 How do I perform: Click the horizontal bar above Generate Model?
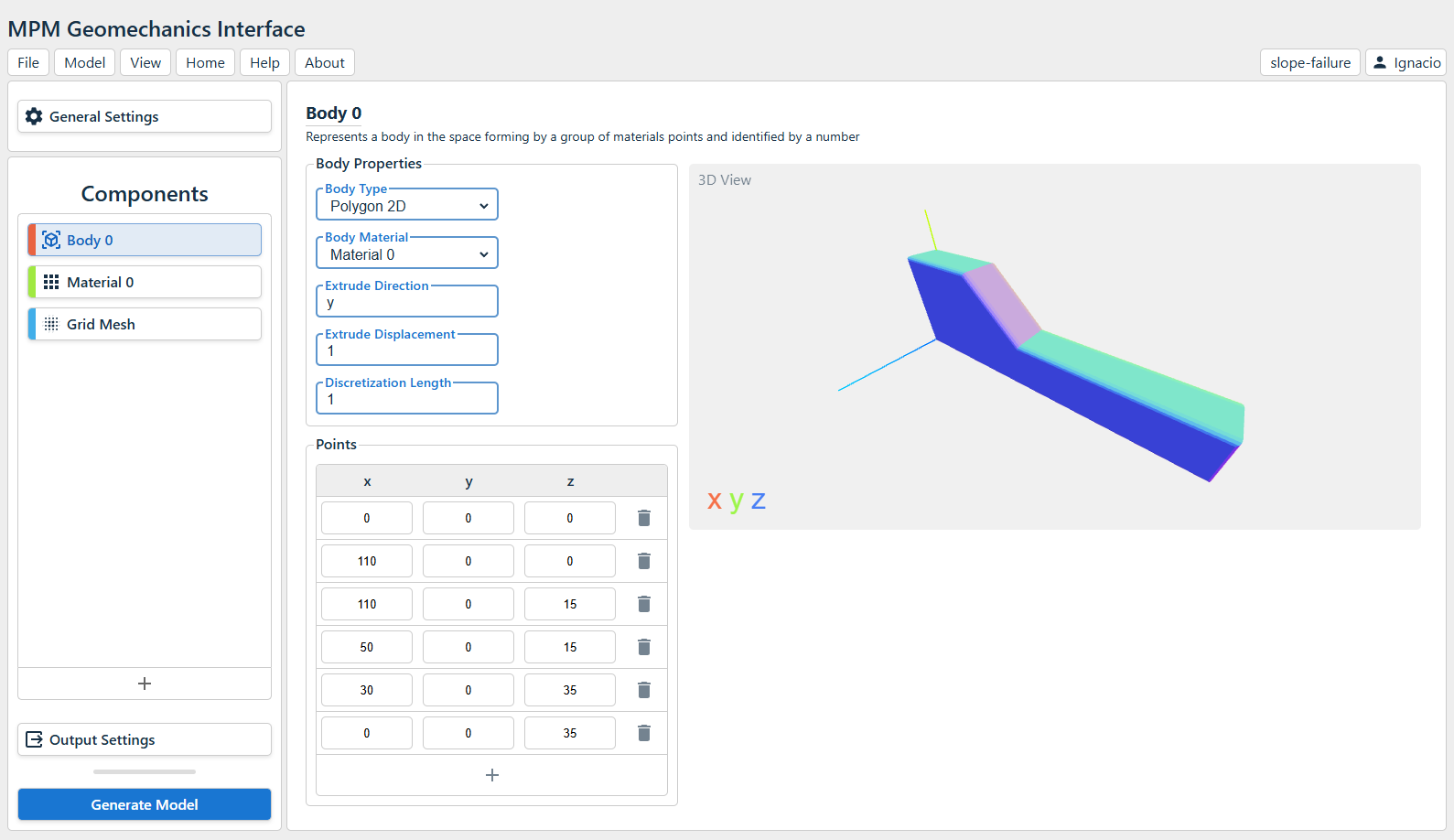[x=145, y=771]
